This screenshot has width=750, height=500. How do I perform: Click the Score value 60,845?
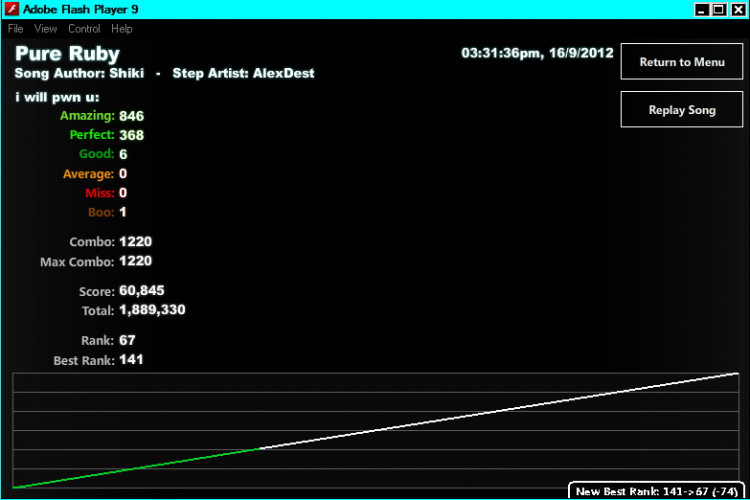142,290
